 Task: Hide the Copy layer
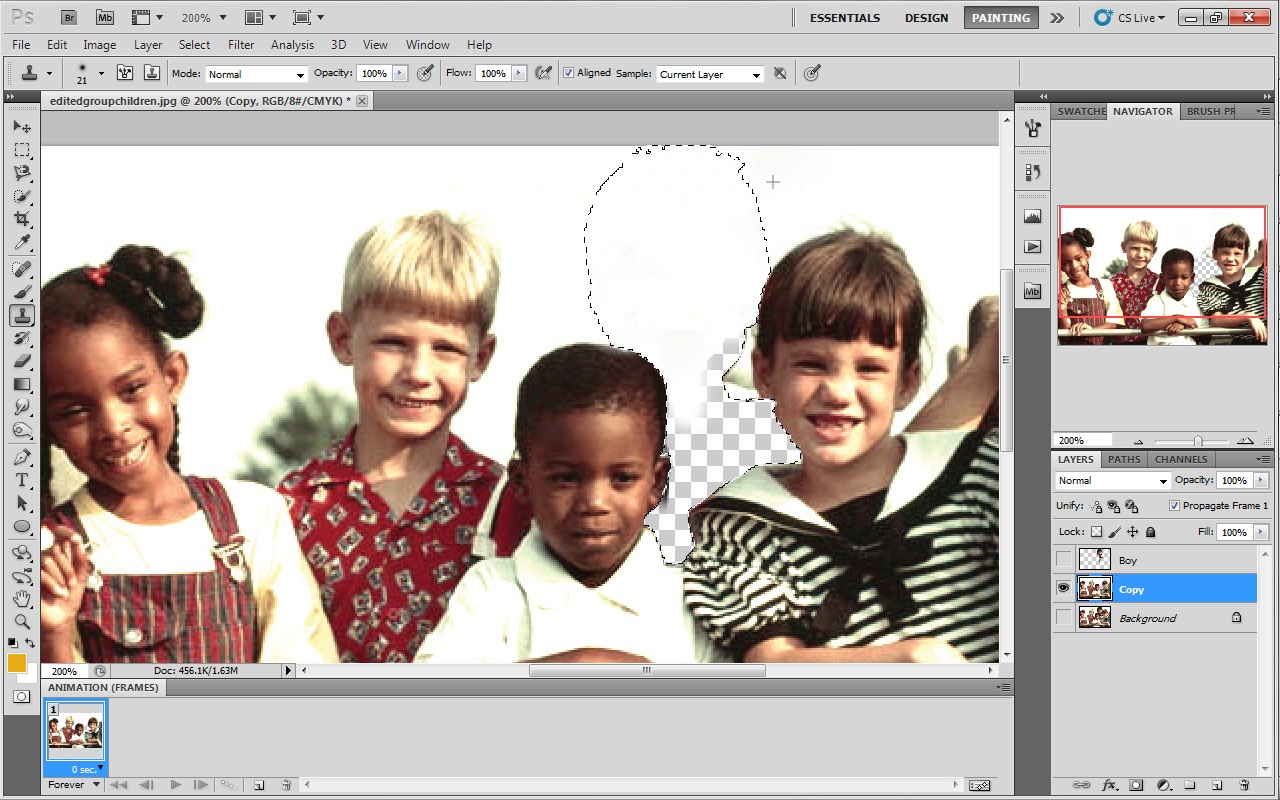(x=1063, y=589)
